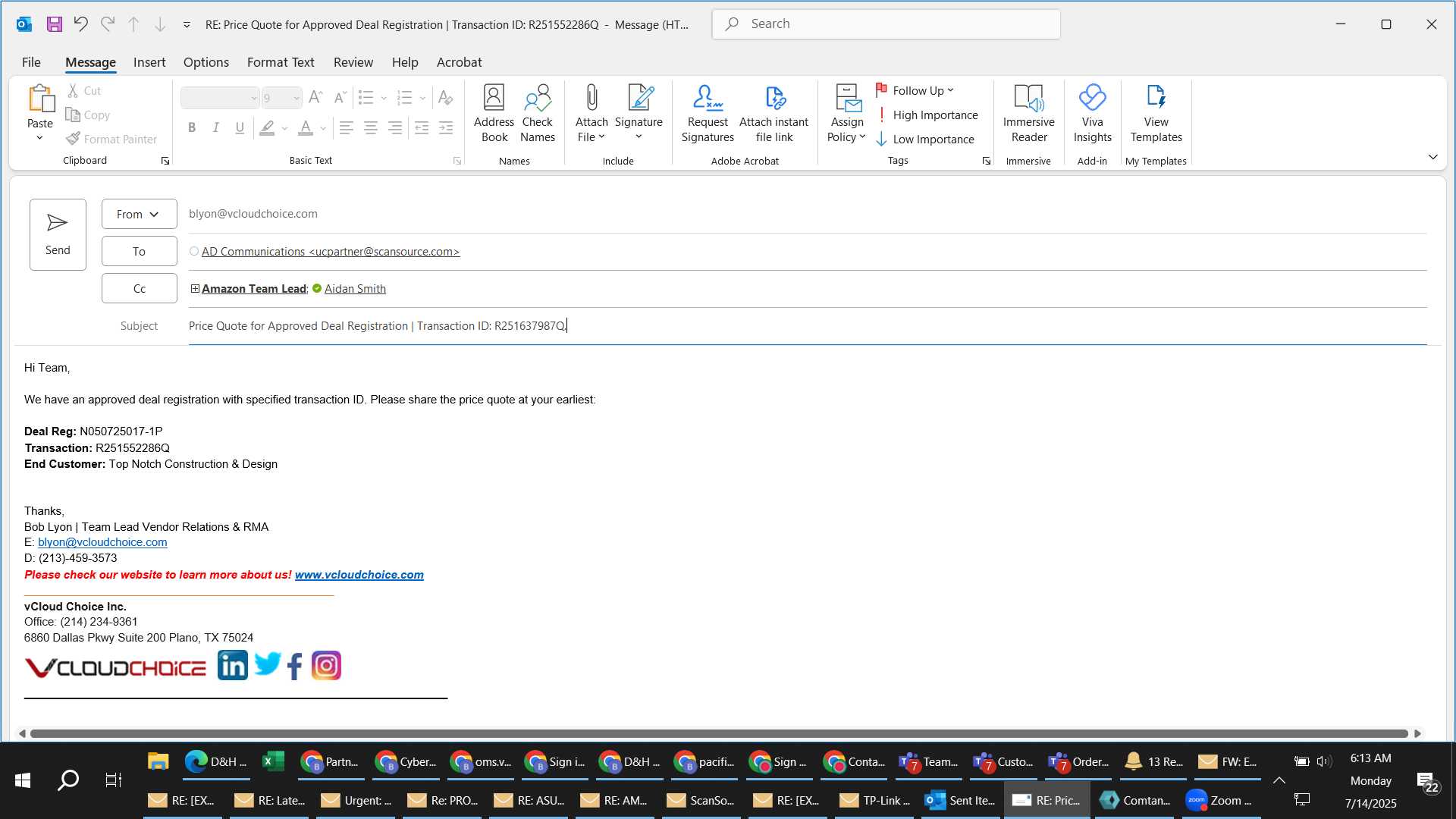Center-align the text
The image size is (1456, 819).
[x=371, y=128]
